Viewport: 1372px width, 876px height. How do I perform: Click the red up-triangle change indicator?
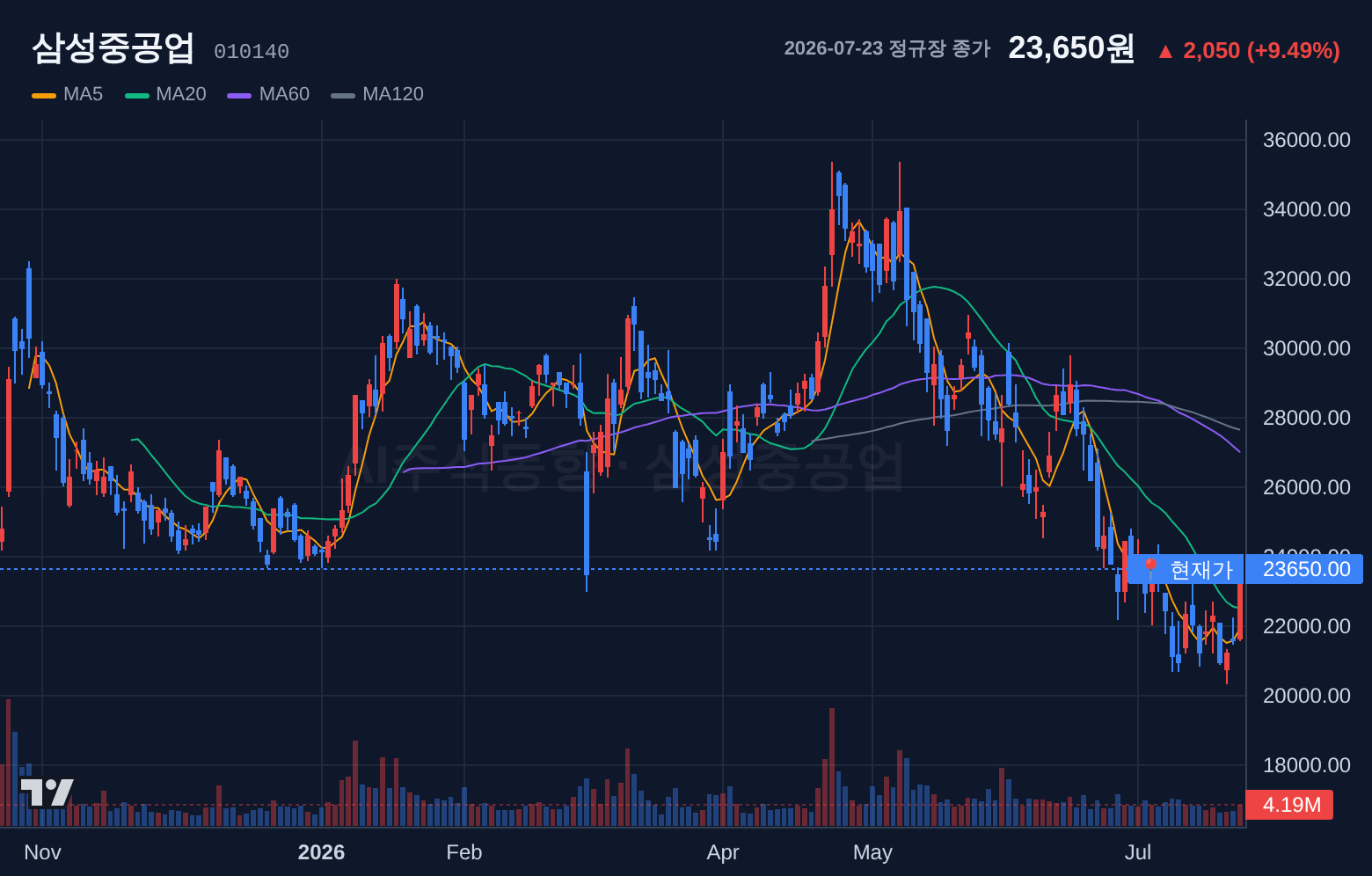1165,52
